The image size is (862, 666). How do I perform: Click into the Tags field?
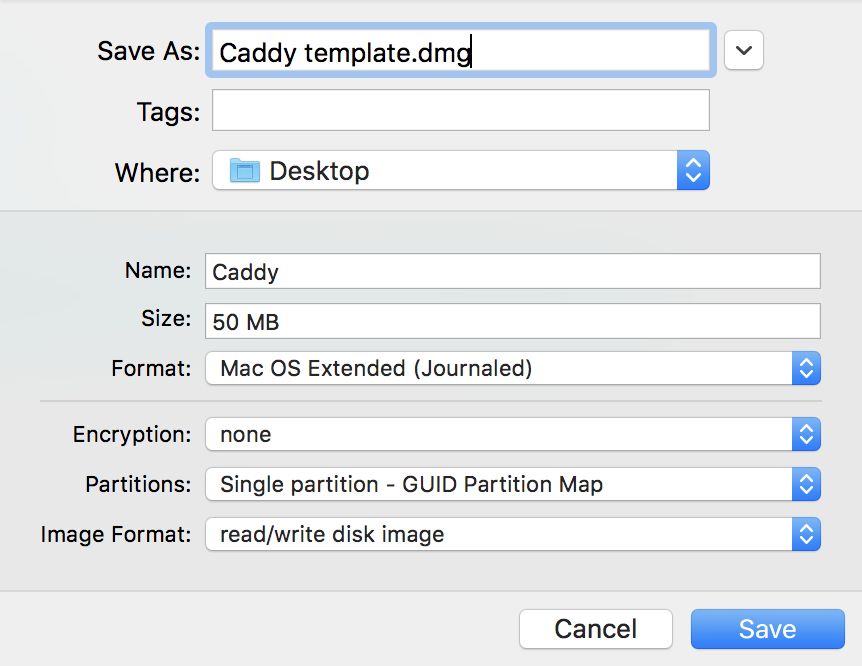[460, 110]
